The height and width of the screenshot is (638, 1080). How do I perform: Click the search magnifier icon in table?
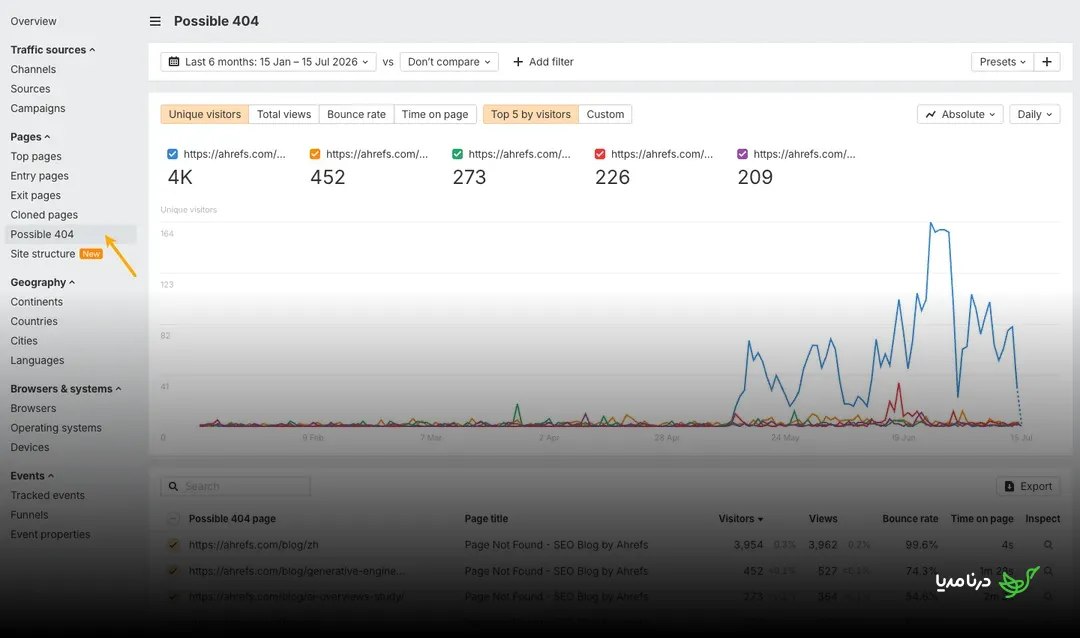(174, 486)
